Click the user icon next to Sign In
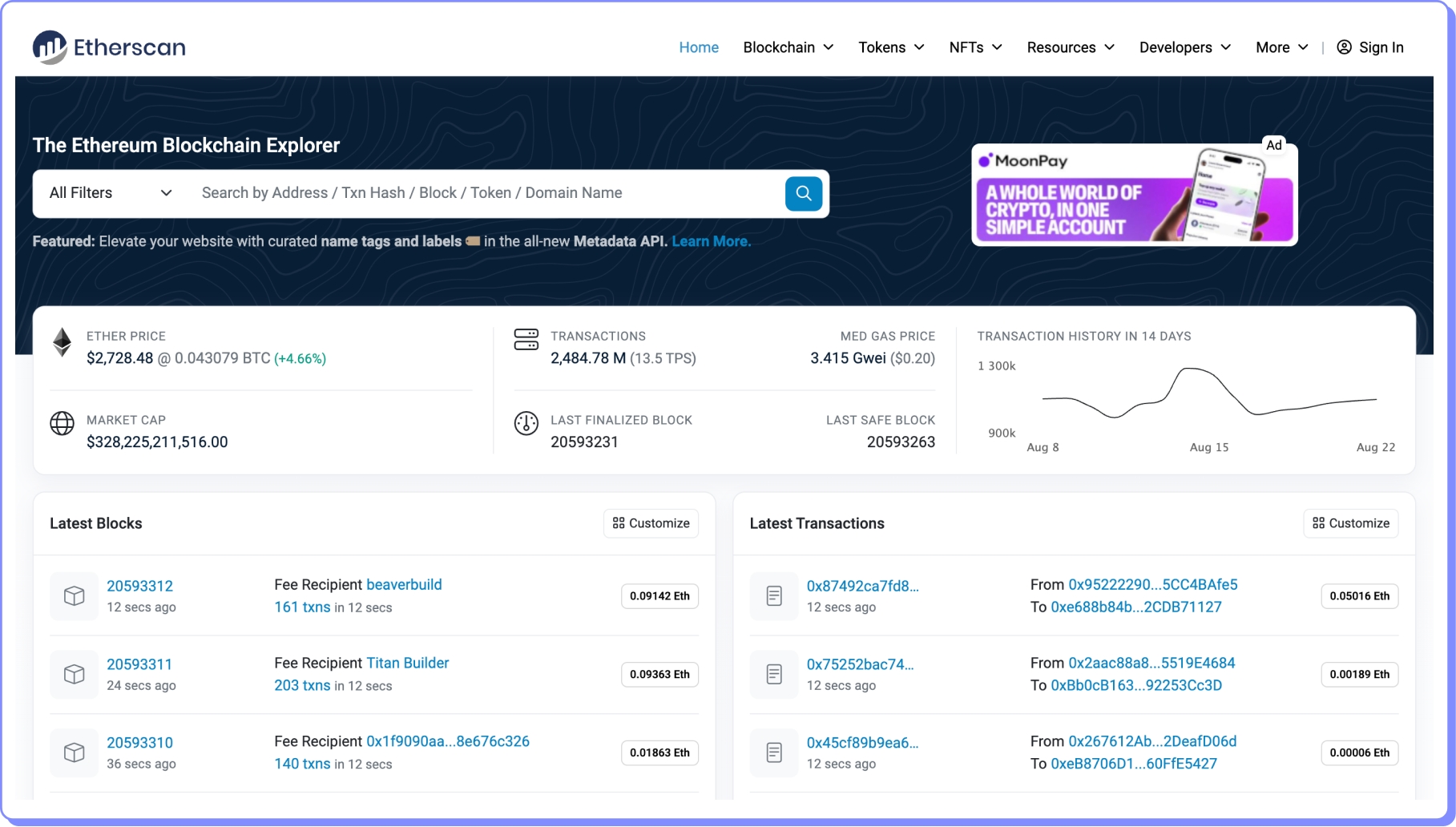The image size is (1456, 827). (1344, 47)
